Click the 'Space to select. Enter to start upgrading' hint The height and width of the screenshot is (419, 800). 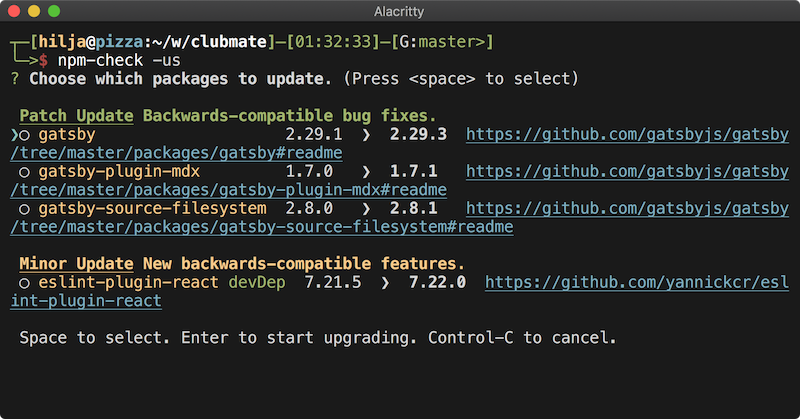(x=218, y=338)
